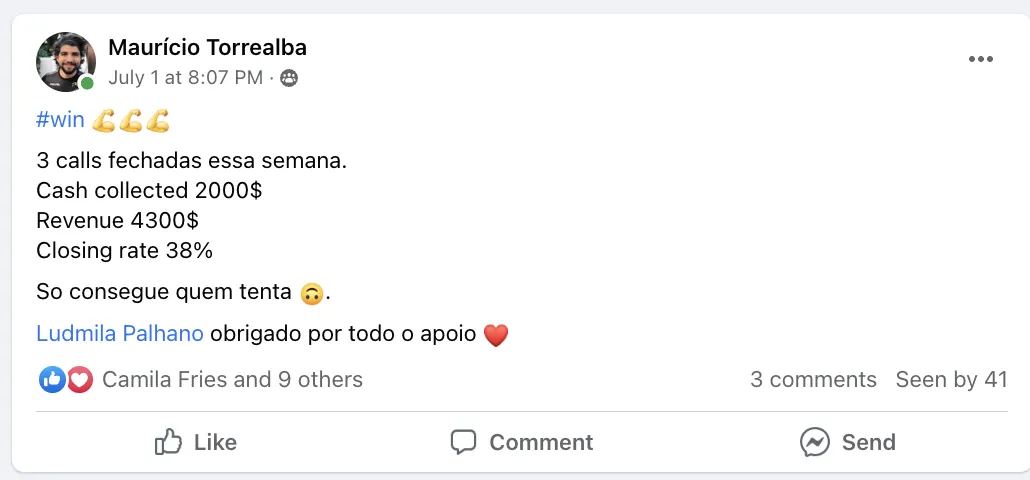Open the Seen by 41 list
The image size is (1030, 480).
(x=951, y=380)
